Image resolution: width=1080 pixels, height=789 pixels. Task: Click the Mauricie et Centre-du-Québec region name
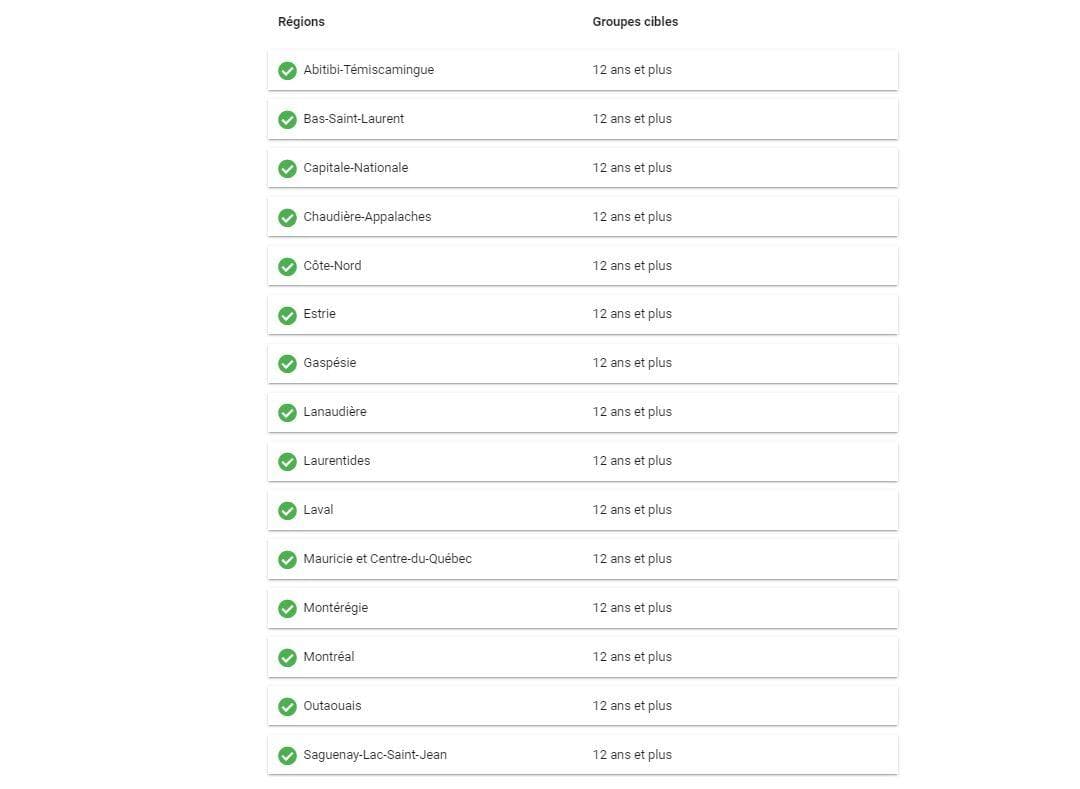(387, 559)
